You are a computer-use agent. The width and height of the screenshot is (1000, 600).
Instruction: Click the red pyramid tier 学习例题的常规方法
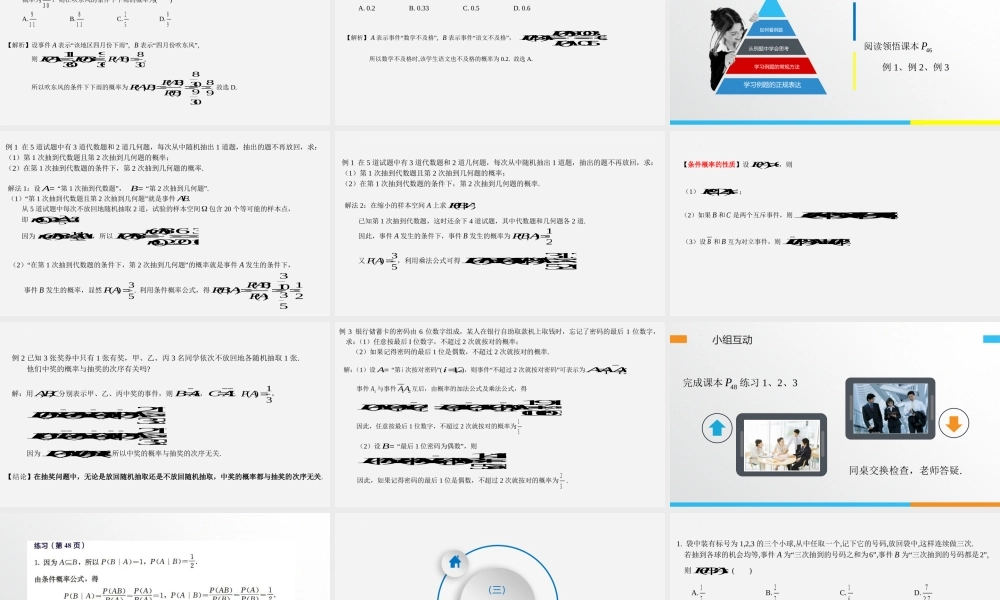777,68
